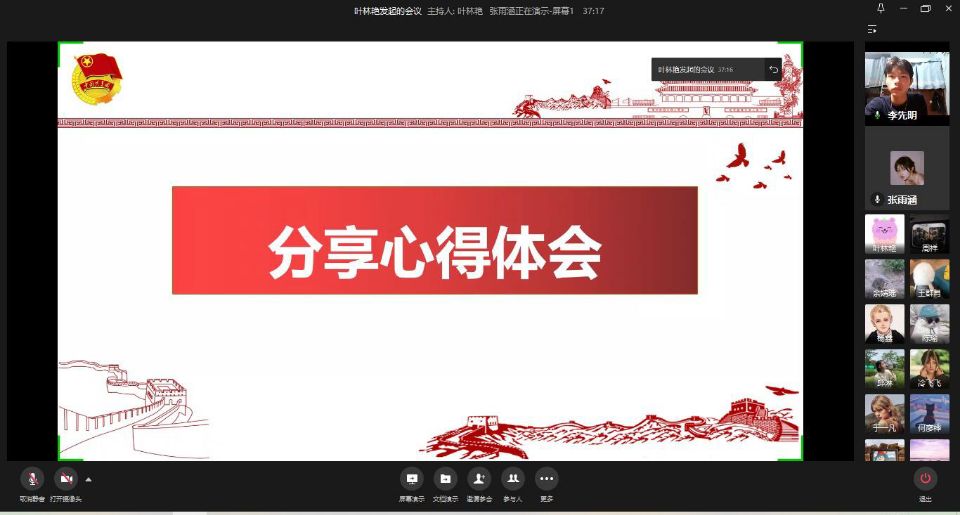The width and height of the screenshot is (960, 515).
Task: Collapse the participant sidebar panel
Action: coord(872,29)
